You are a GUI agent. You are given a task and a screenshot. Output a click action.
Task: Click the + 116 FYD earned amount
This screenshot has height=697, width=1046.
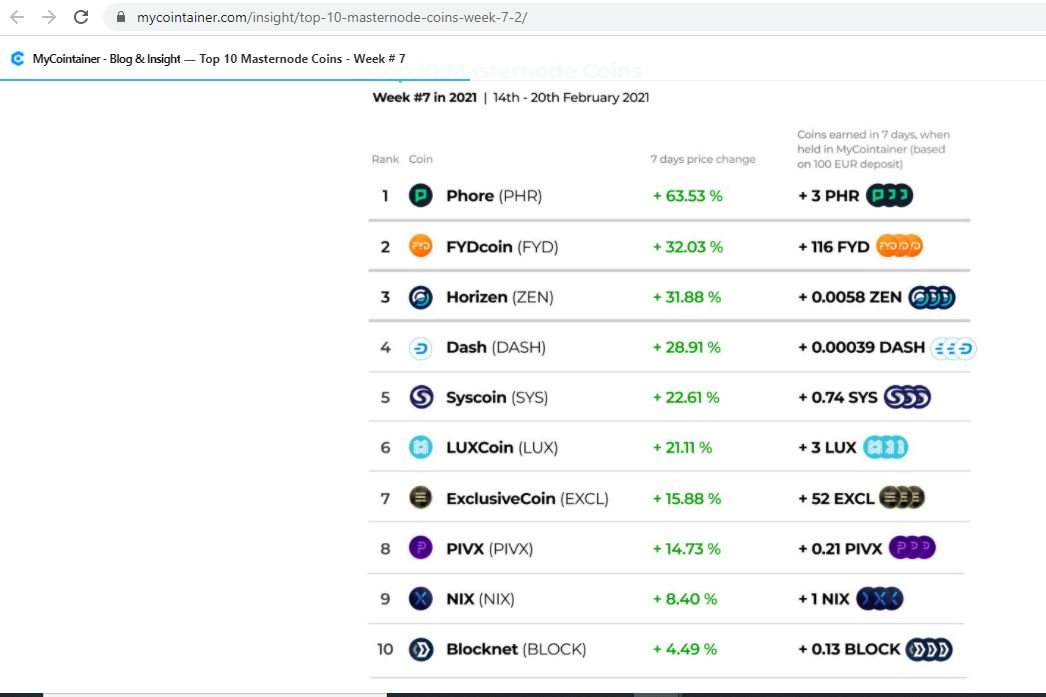click(834, 247)
